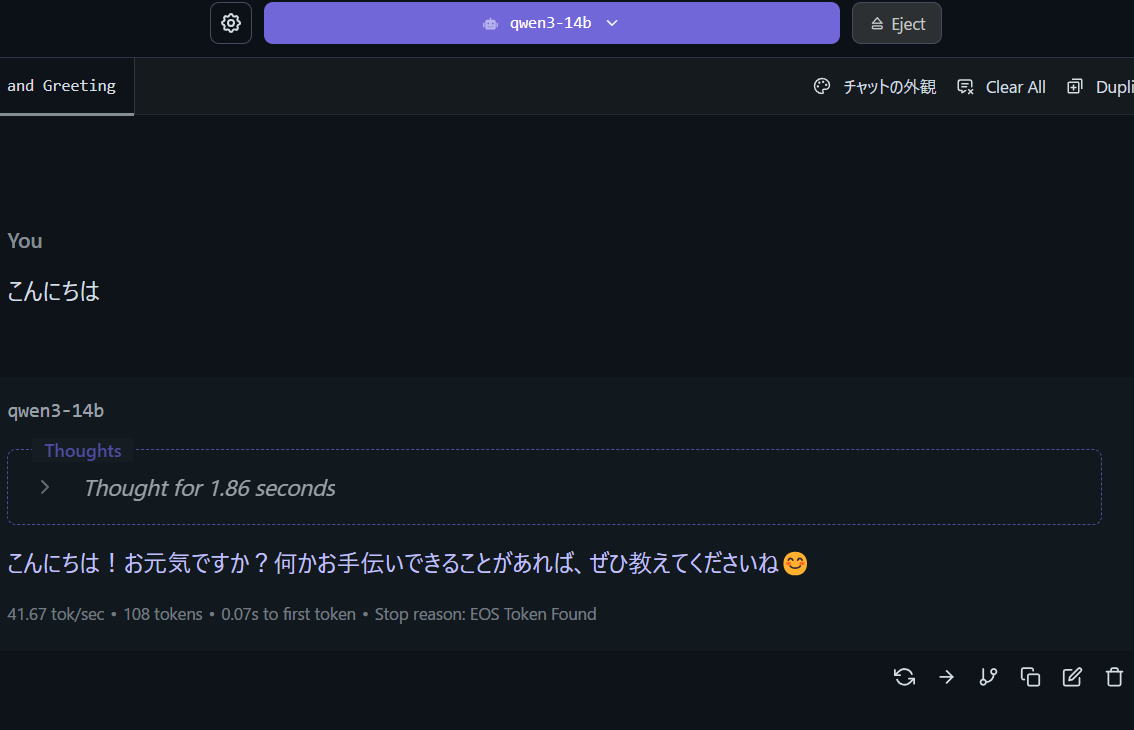Open the settings gear icon
The height and width of the screenshot is (730, 1134).
click(x=231, y=23)
